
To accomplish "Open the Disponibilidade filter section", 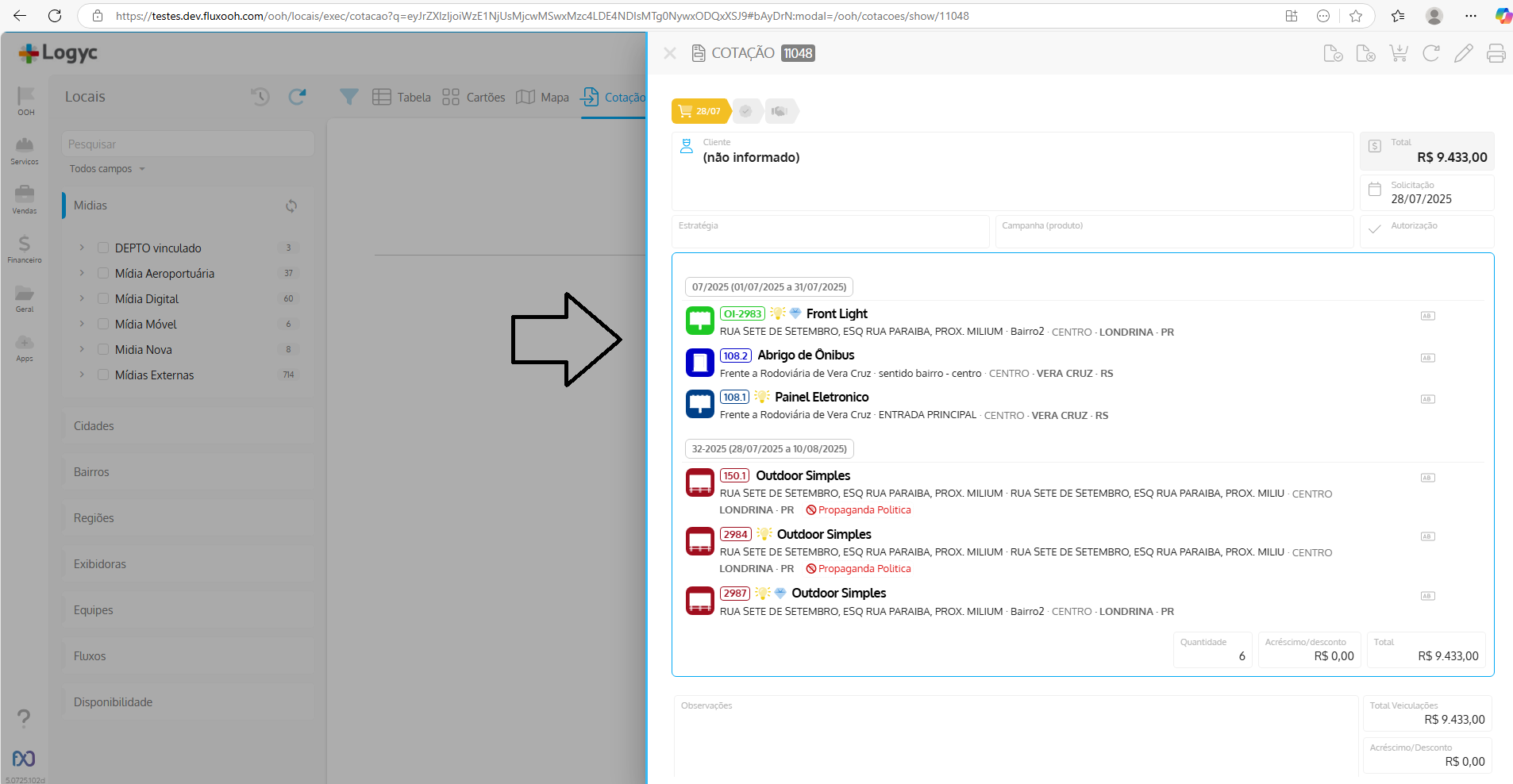I will click(x=113, y=702).
